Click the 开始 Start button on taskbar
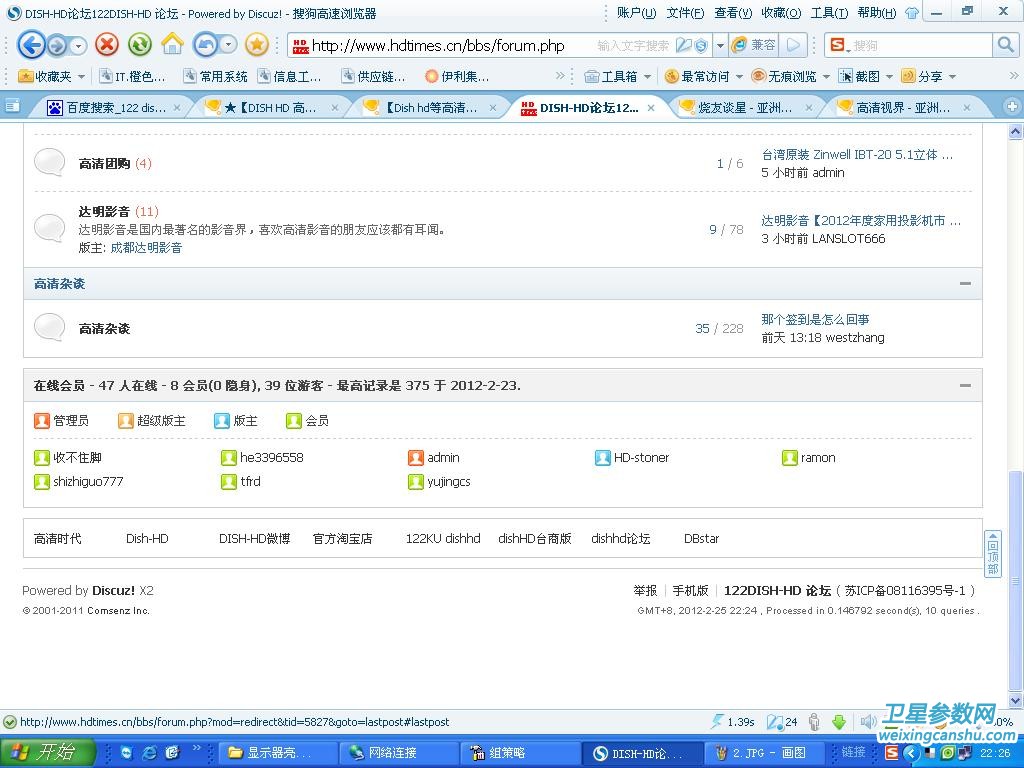The image size is (1024, 768). click(47, 753)
